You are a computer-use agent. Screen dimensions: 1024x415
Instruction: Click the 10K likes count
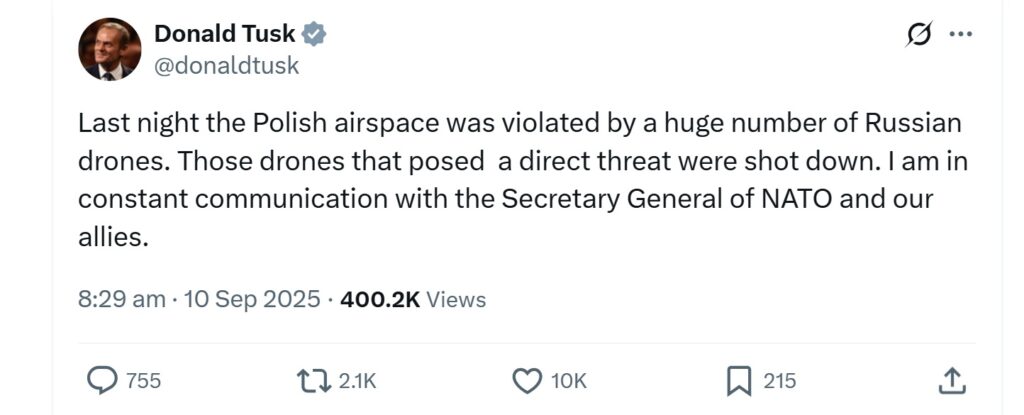coord(569,381)
